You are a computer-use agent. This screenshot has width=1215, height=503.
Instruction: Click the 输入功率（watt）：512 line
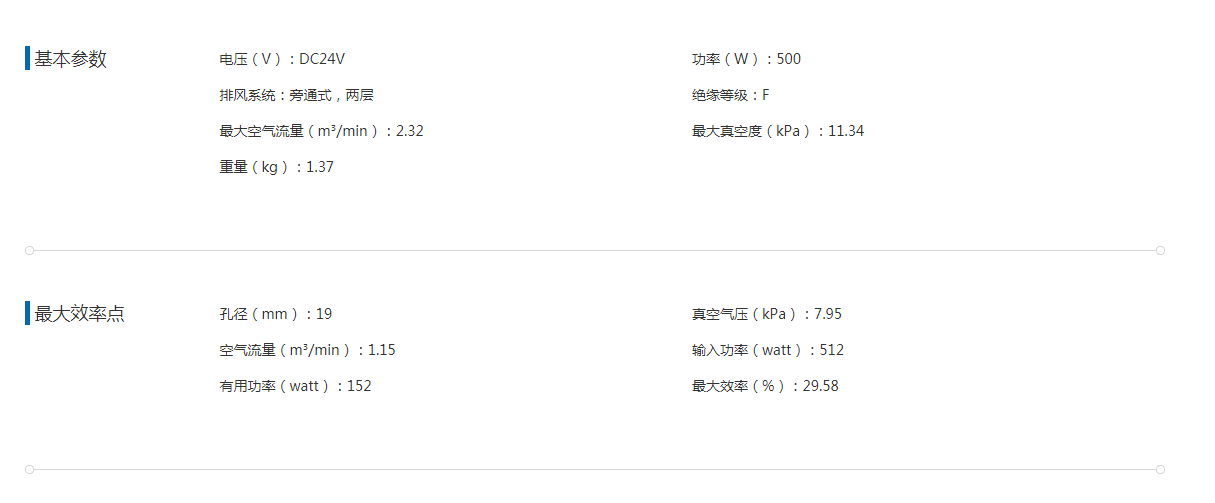tap(767, 350)
